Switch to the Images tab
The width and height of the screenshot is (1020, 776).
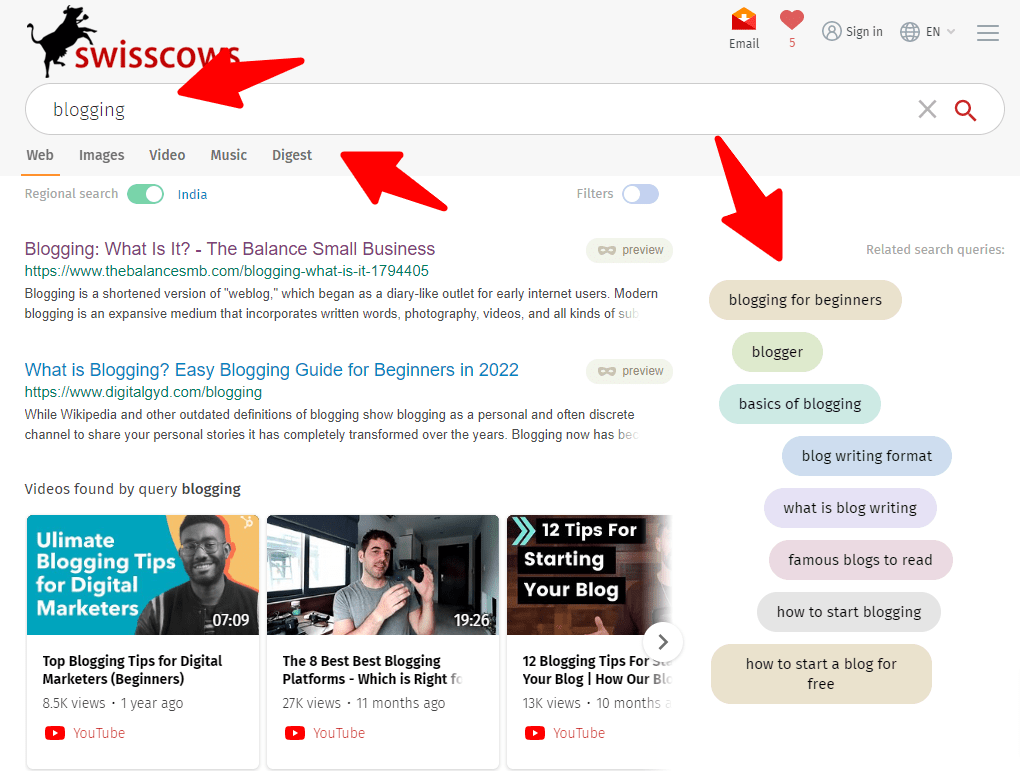click(x=101, y=155)
